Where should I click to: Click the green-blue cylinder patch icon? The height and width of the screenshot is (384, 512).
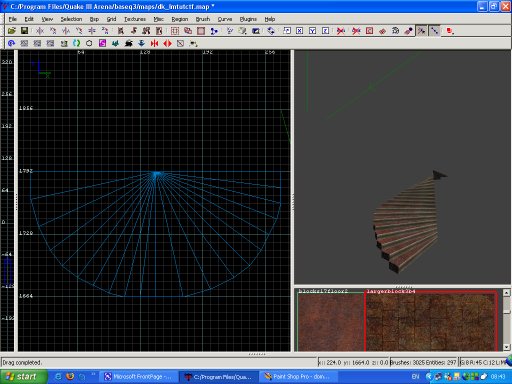click(76, 43)
